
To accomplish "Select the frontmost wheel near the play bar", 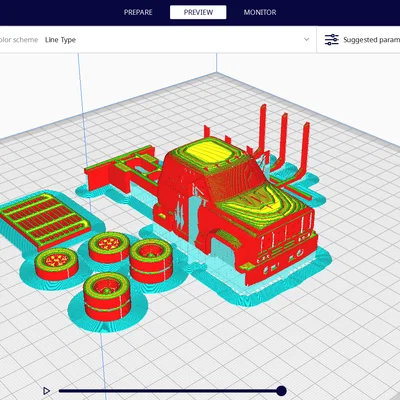I will tap(107, 297).
